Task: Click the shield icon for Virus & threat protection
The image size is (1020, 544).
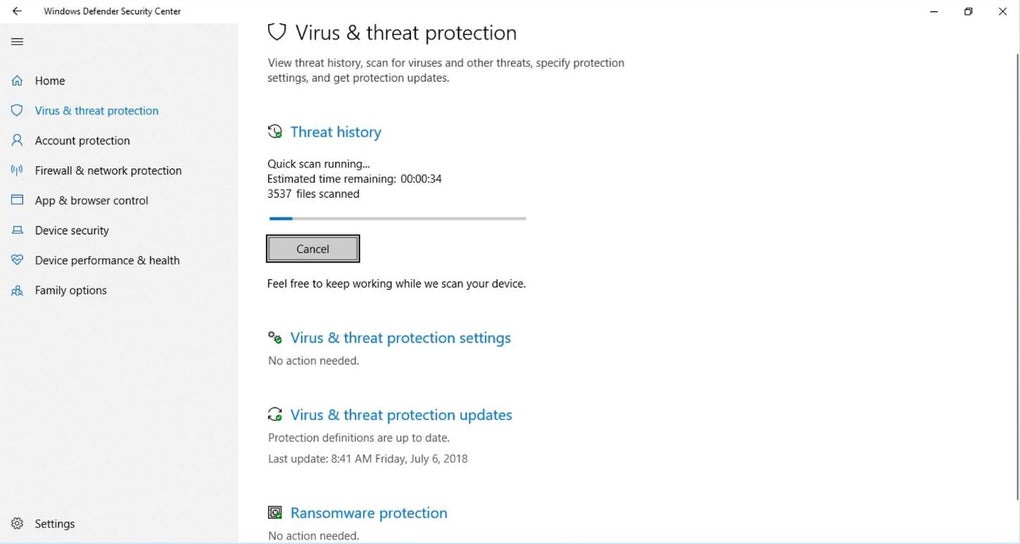Action: pos(17,111)
